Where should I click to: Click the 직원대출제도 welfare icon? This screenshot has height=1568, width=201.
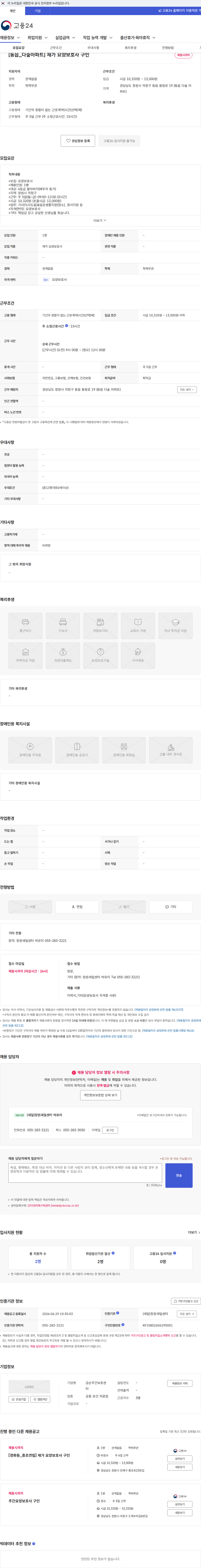coord(63,656)
